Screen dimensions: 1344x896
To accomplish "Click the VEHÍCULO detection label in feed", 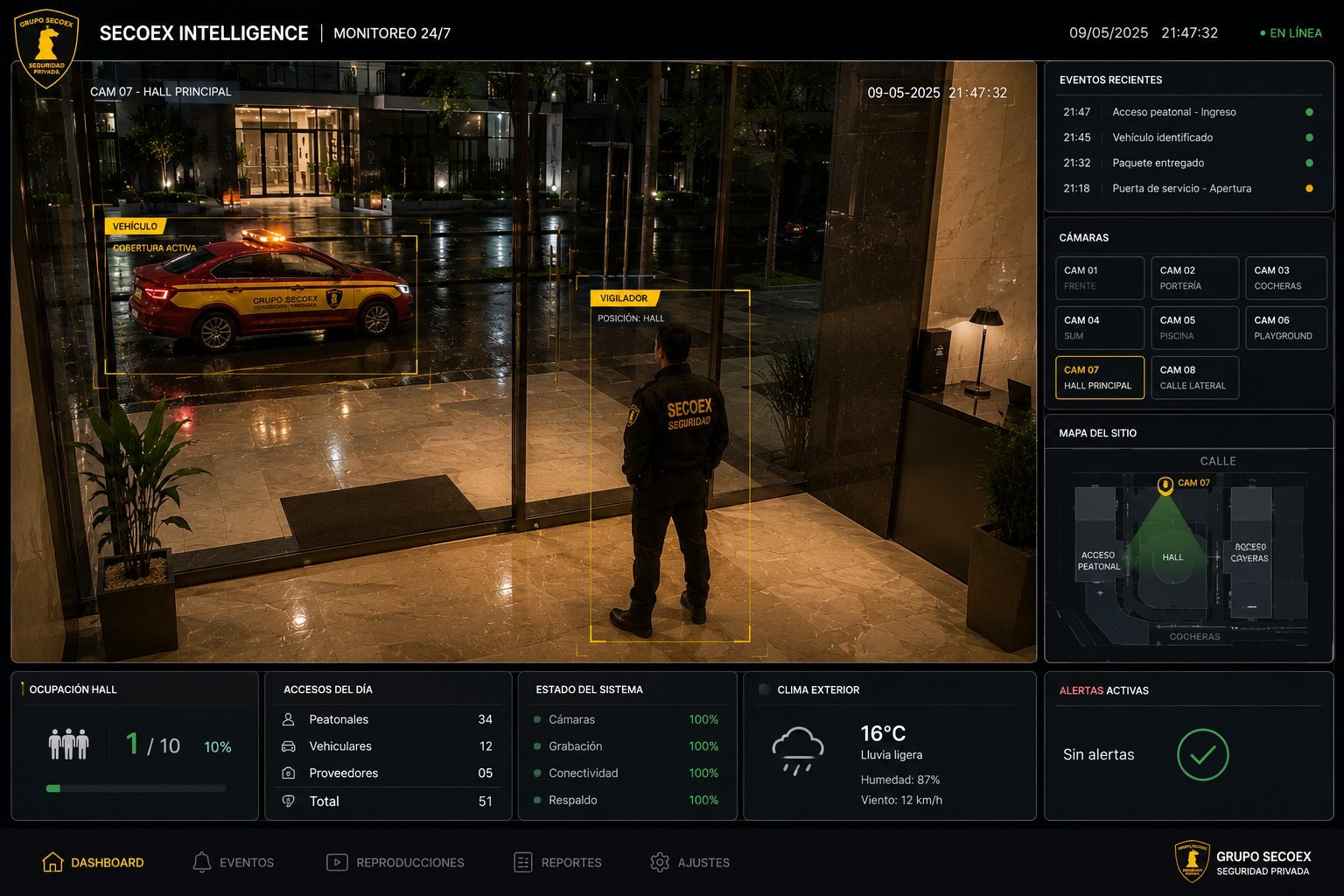I will [x=135, y=227].
